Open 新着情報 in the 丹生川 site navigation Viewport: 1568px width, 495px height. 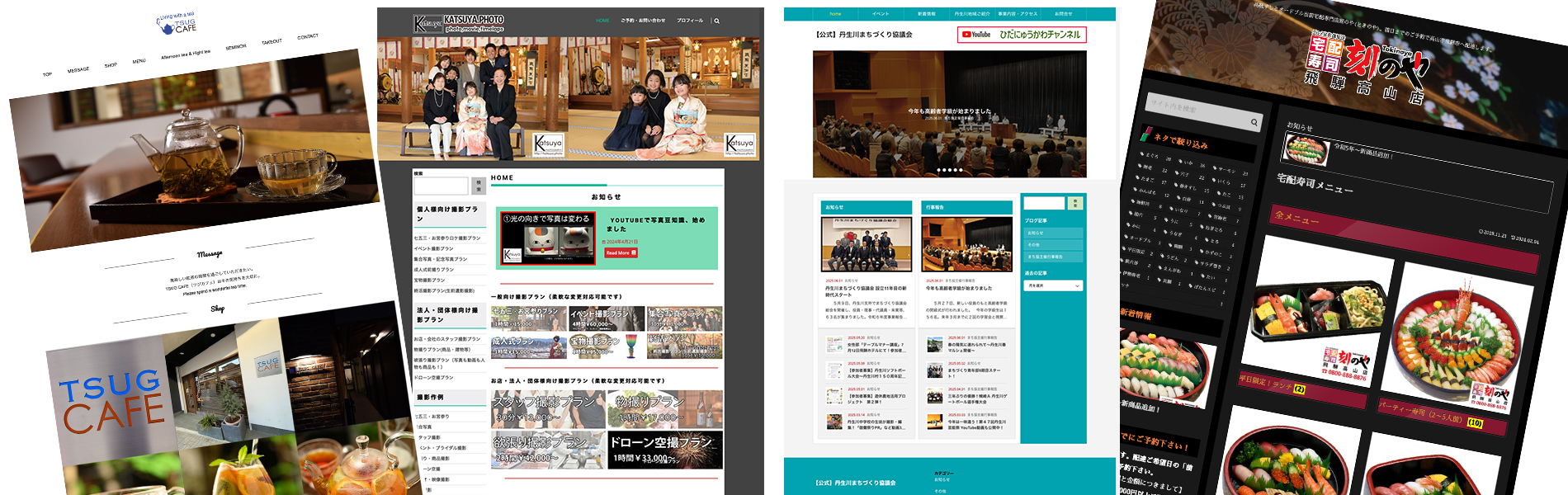[x=926, y=14]
